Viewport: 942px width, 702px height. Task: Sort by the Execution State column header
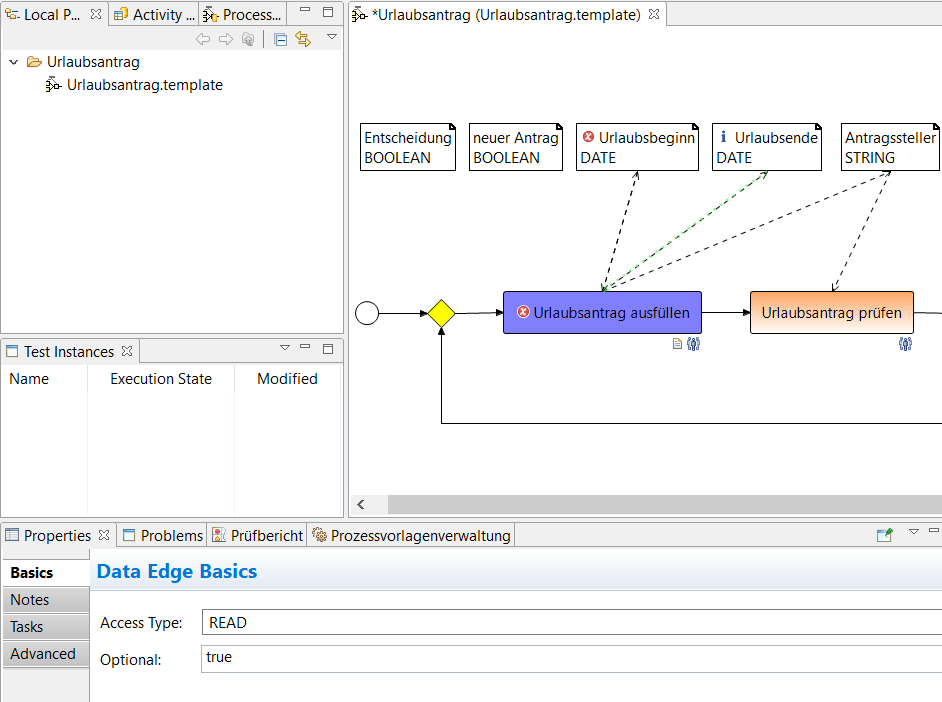[161, 379]
